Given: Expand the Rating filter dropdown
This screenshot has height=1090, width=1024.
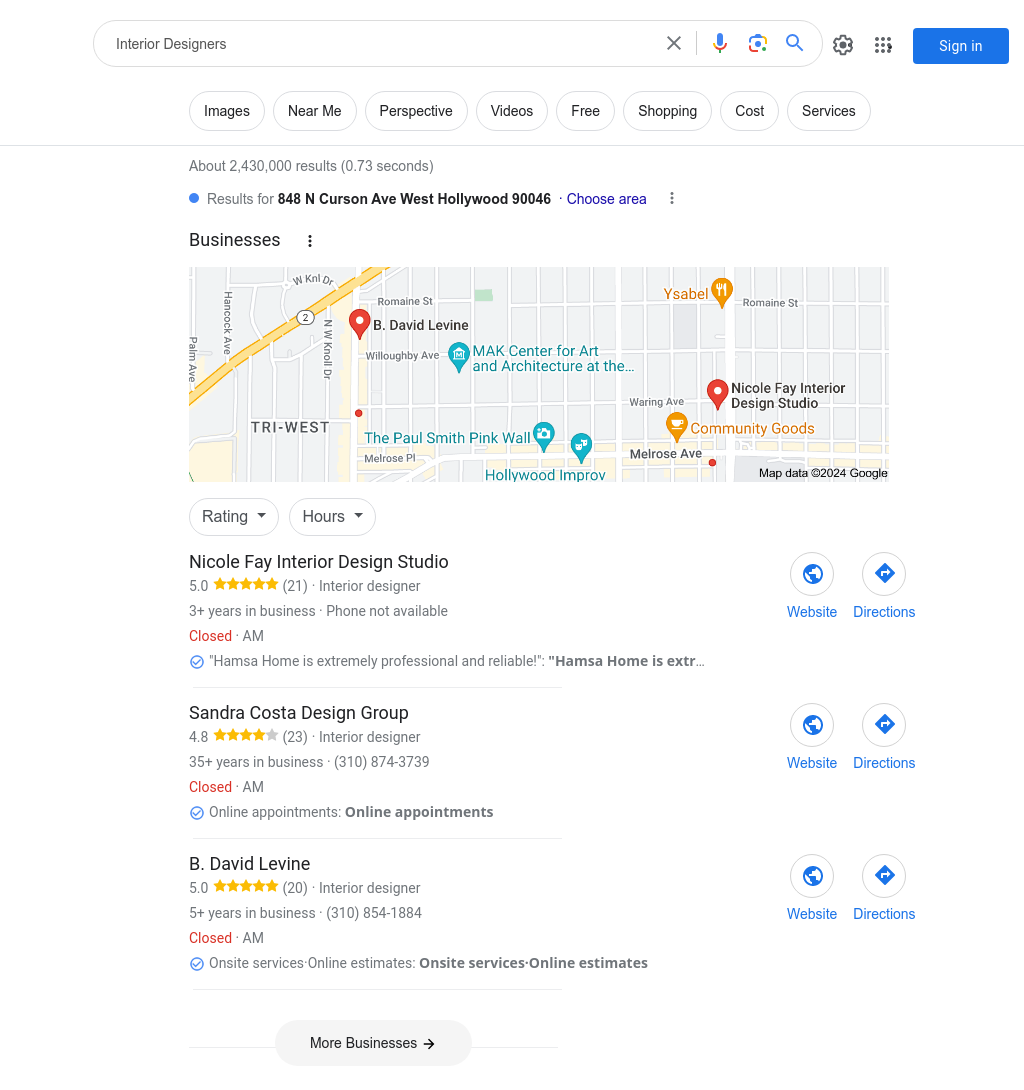Looking at the screenshot, I should 234,516.
